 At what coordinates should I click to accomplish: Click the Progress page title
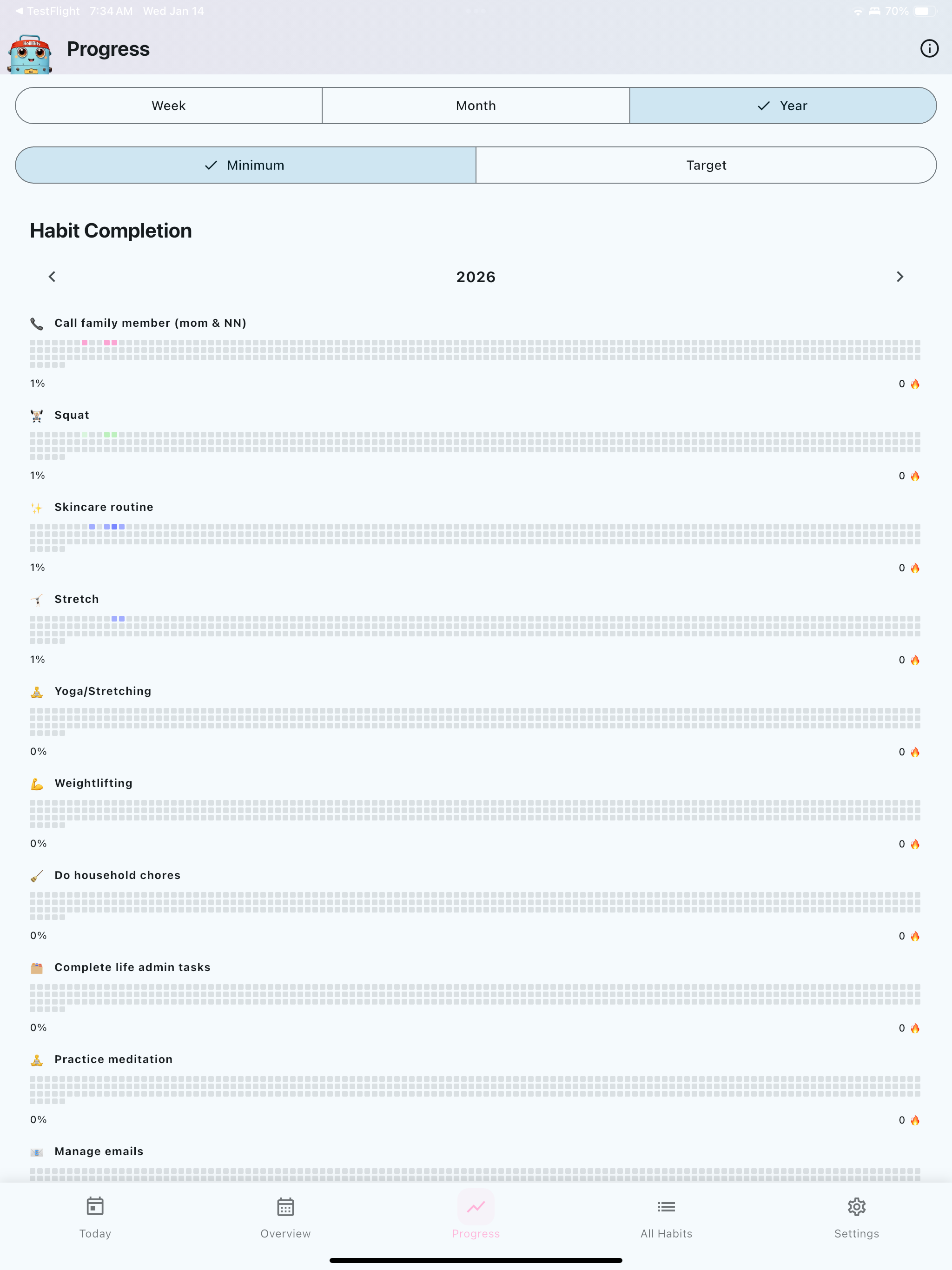(x=108, y=49)
